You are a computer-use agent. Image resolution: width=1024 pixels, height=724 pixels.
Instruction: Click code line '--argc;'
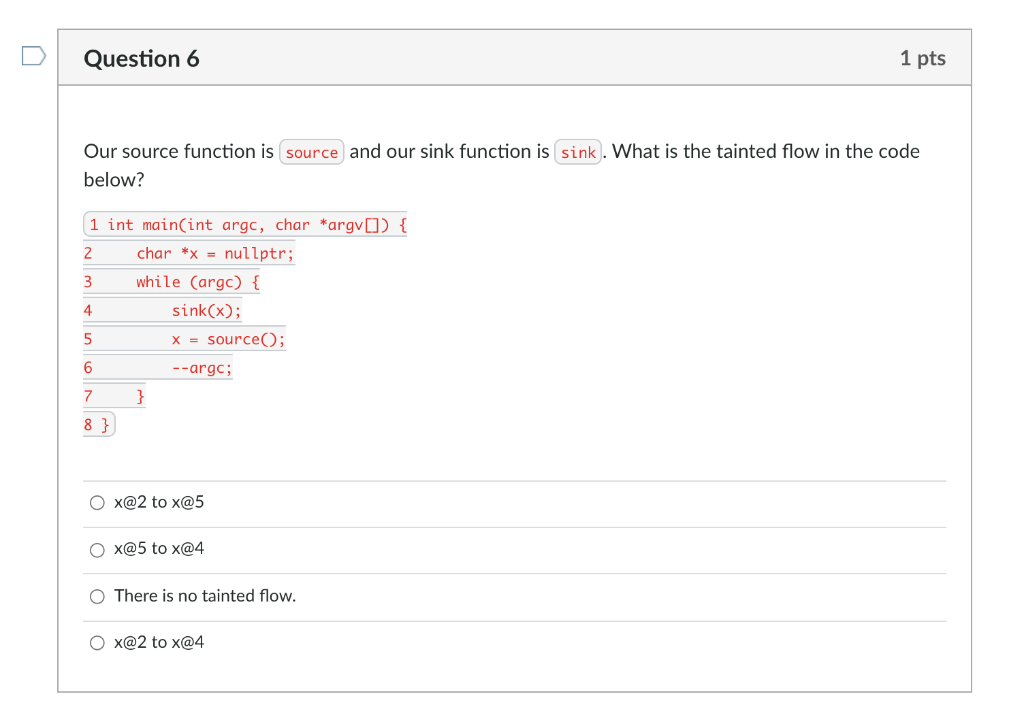pyautogui.click(x=157, y=368)
